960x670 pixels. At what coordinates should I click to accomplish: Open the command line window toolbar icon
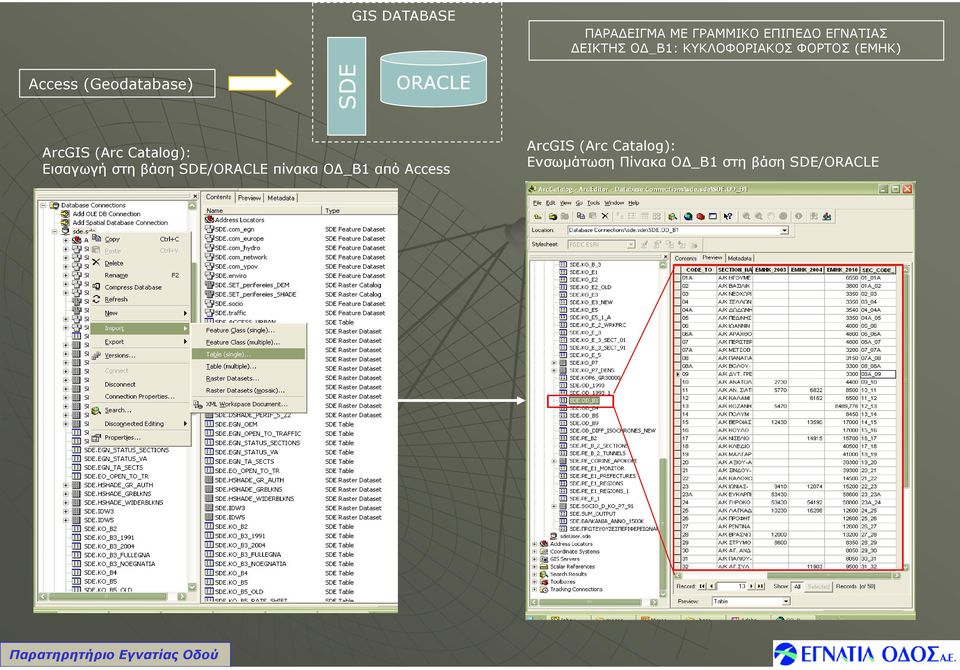[x=713, y=216]
